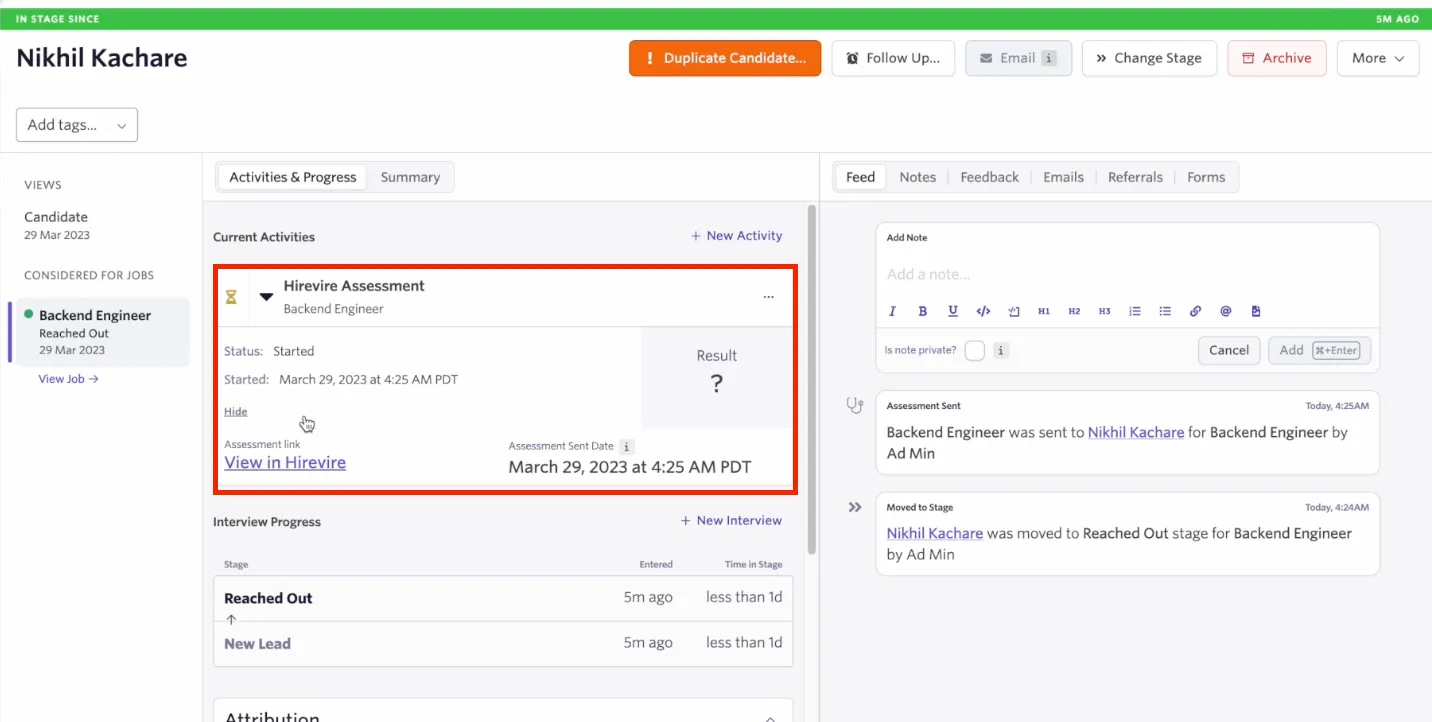The height and width of the screenshot is (722, 1432).
Task: Click the activities panel vertical scrollbar
Action: pos(812,380)
